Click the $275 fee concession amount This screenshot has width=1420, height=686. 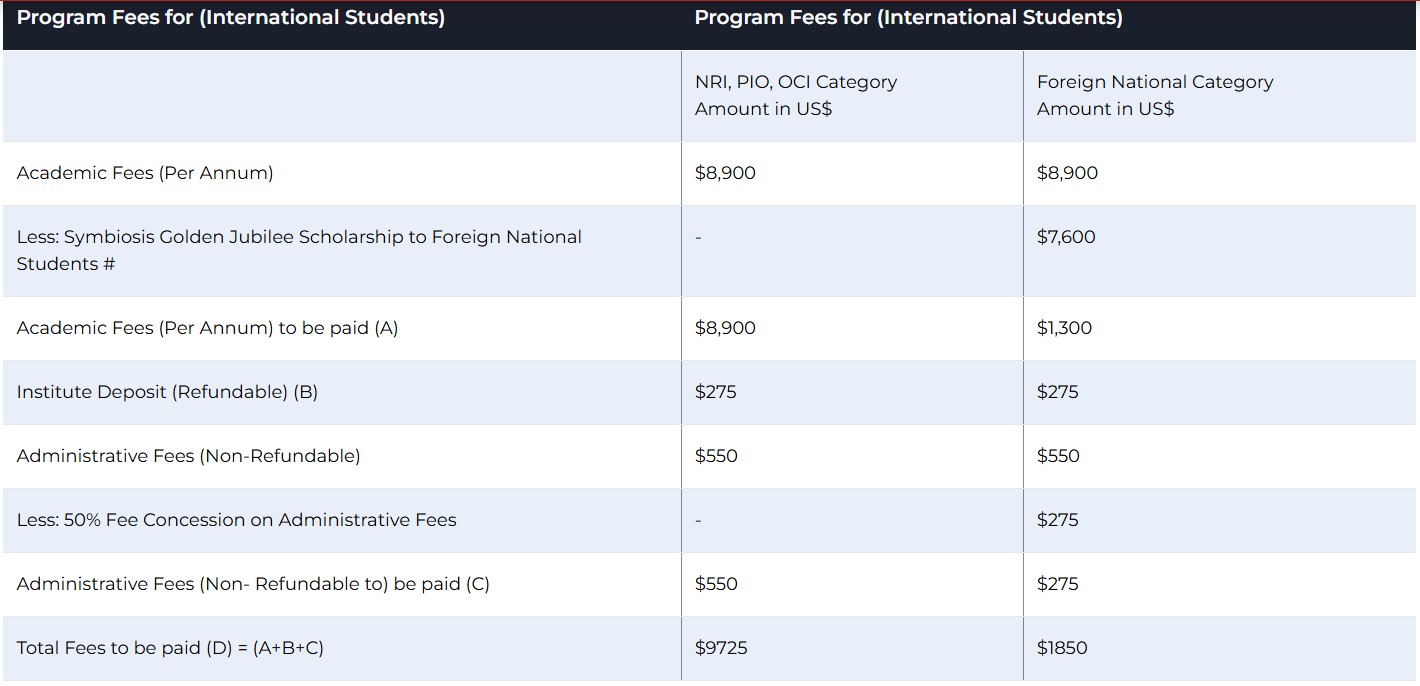1058,520
